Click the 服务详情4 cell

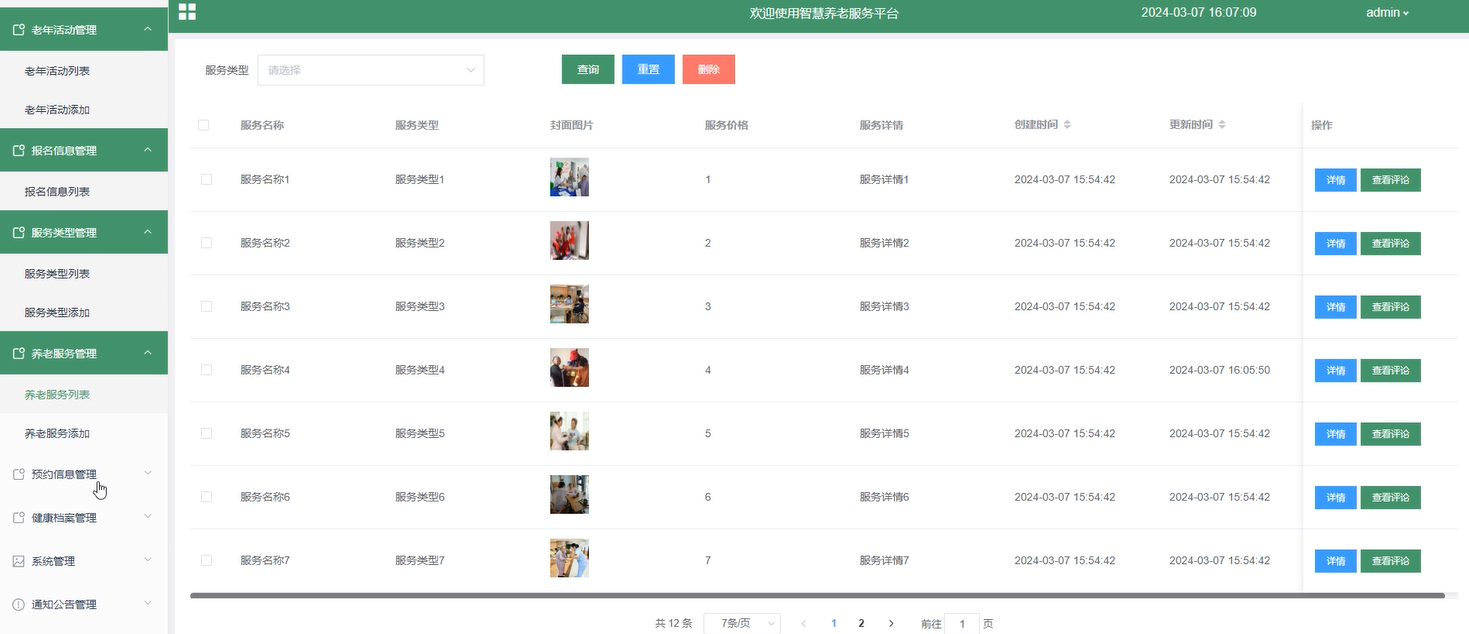click(884, 370)
